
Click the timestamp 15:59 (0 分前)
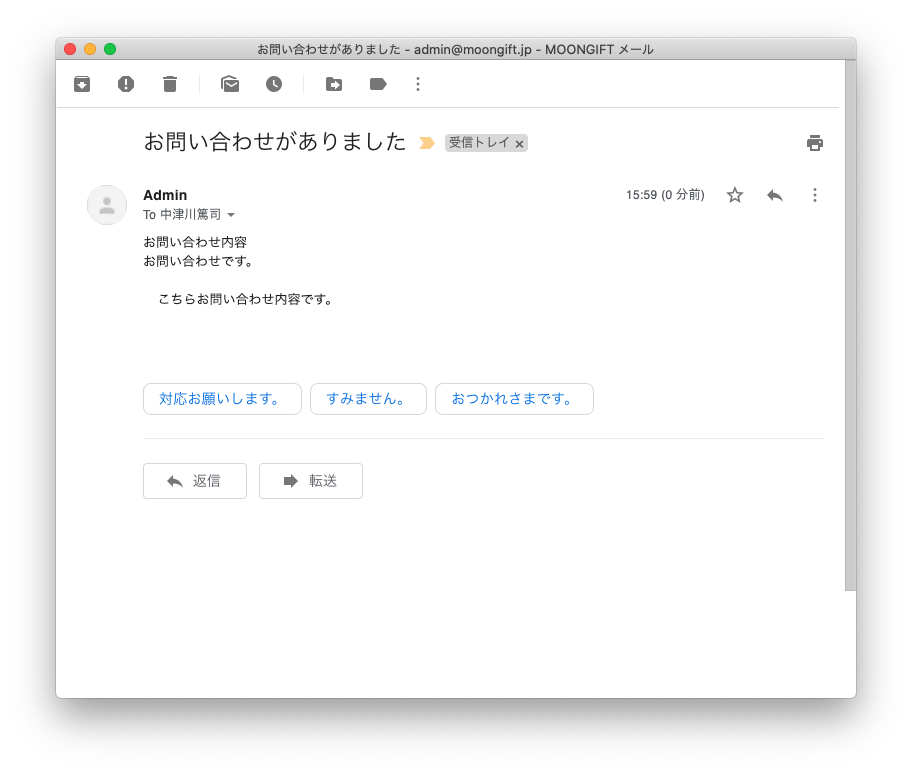665,195
